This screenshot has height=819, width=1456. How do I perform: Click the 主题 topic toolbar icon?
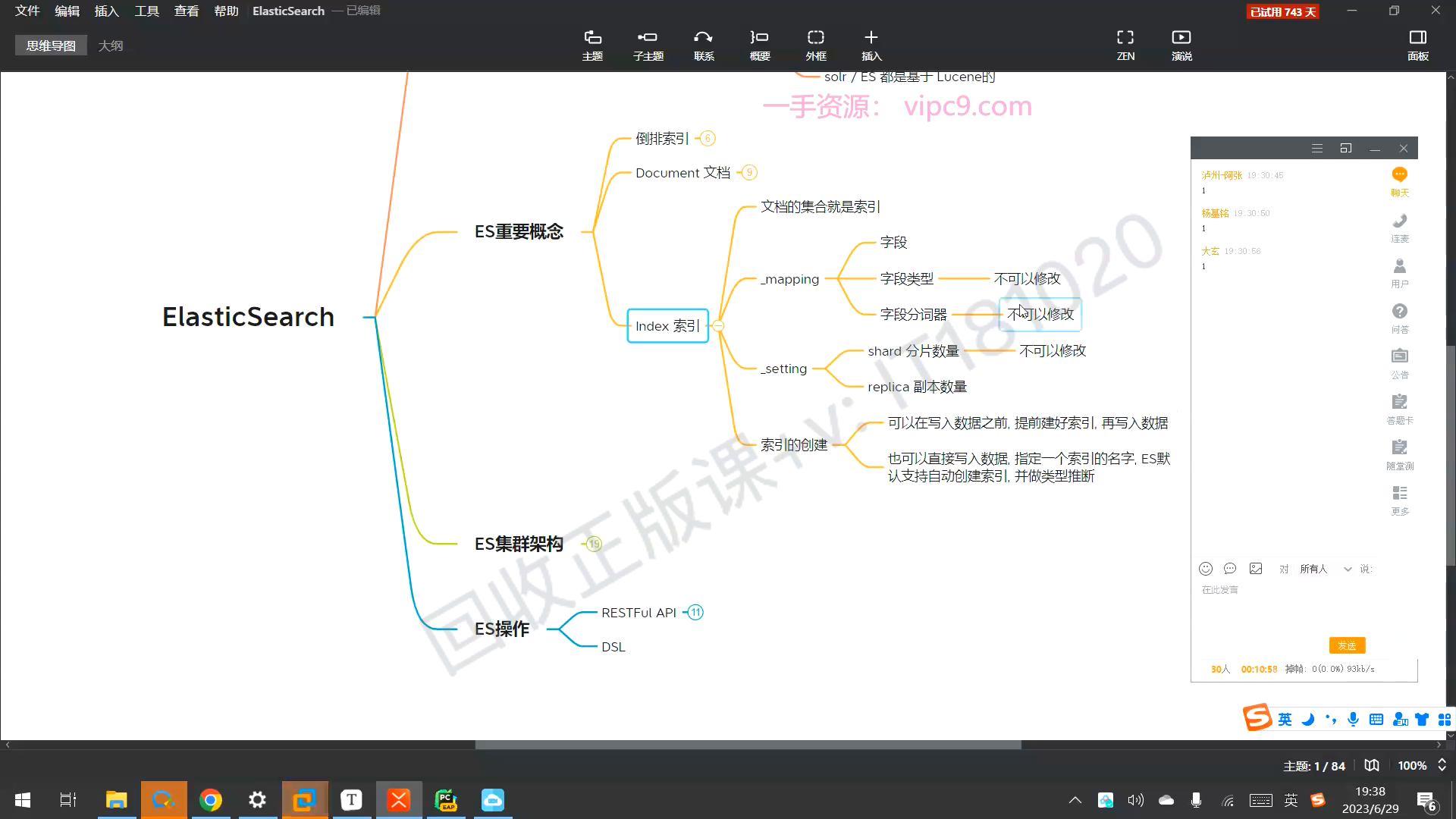(592, 45)
